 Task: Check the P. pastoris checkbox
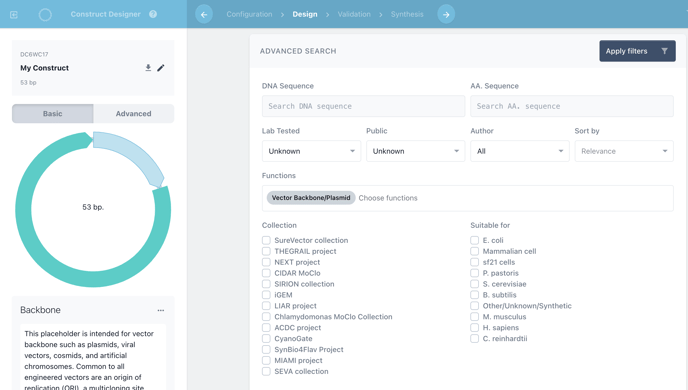[x=474, y=273]
